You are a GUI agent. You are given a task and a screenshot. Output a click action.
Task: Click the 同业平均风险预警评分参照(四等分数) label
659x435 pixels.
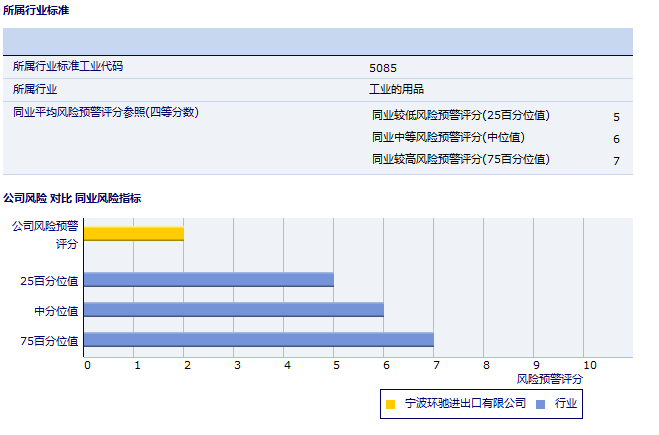[106, 112]
